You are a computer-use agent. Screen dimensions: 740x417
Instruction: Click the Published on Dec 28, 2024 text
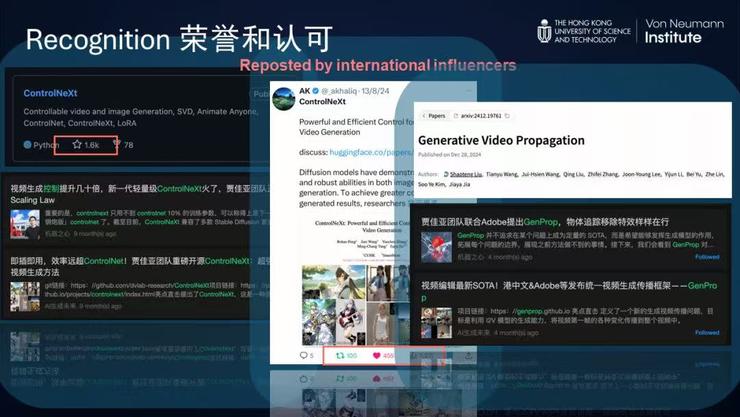[449, 154]
